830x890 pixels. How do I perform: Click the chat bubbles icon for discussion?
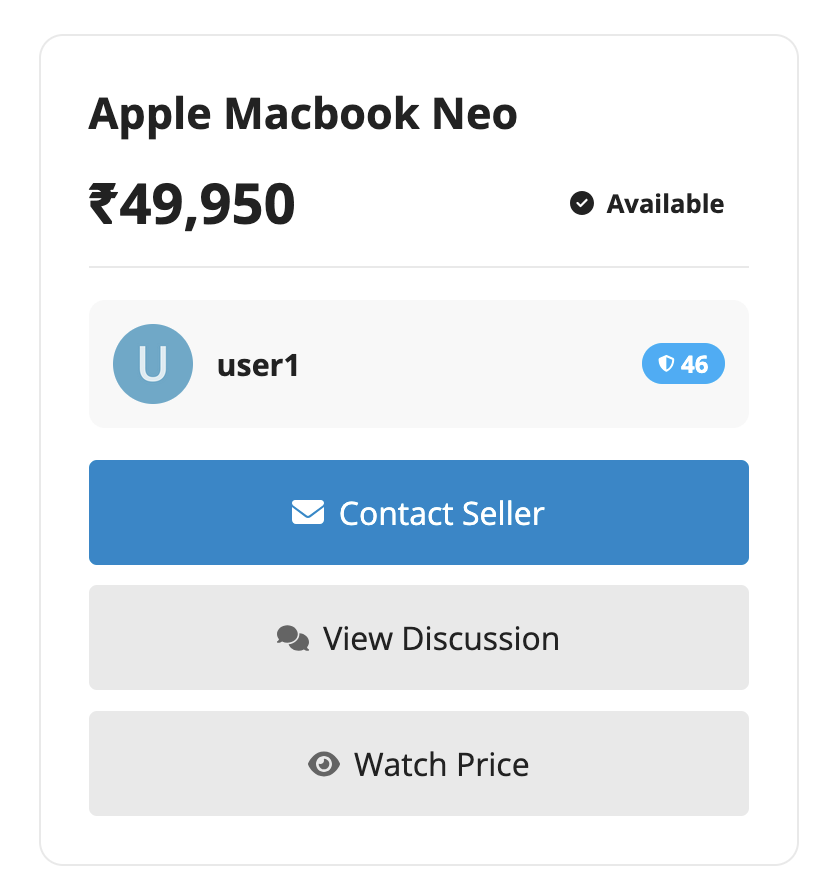pos(292,638)
